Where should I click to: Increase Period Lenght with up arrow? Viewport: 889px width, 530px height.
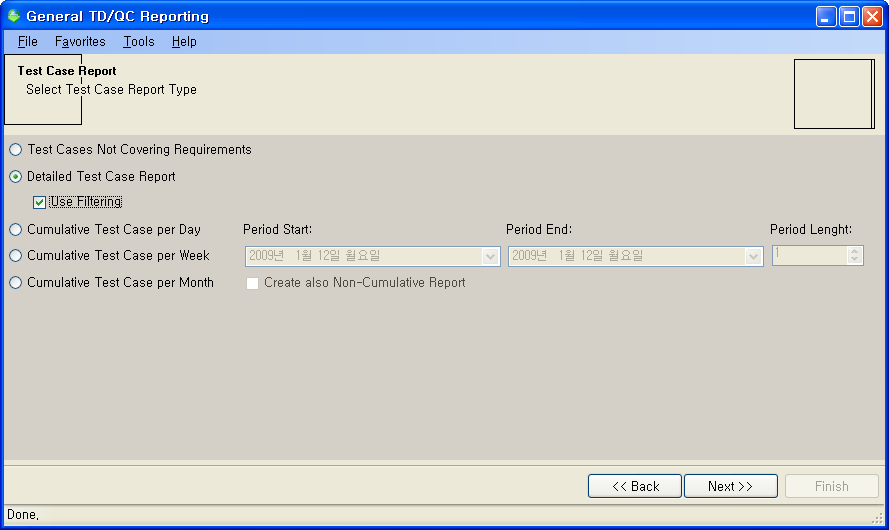854,251
